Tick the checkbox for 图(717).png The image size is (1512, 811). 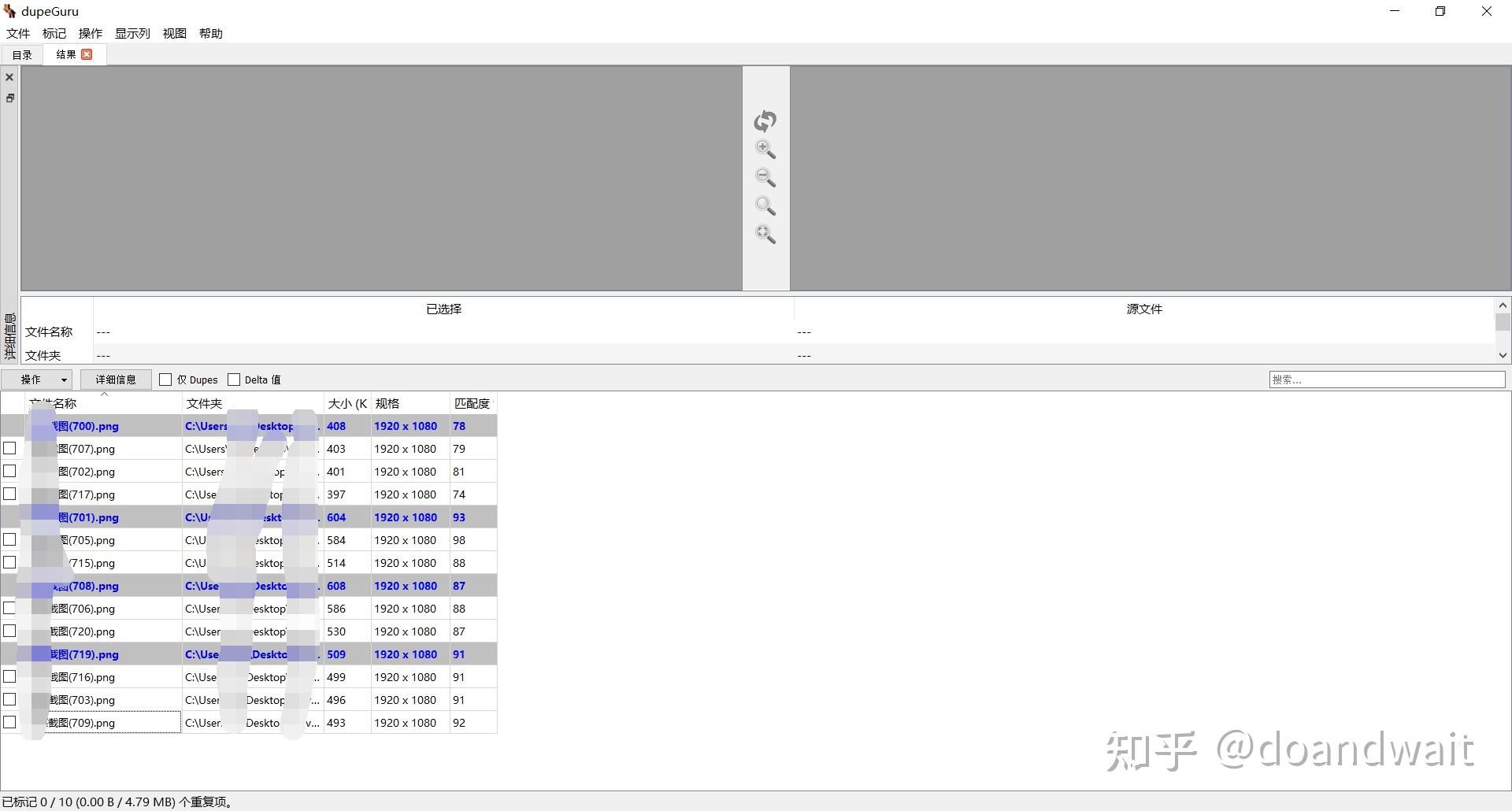click(9, 494)
